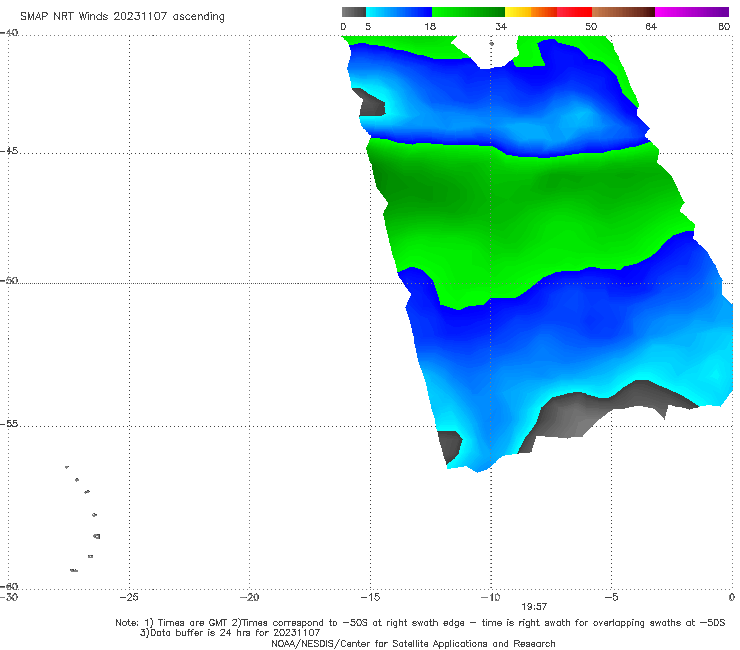Select the note '3)Data buffer is 24 hrs for 20231107'

click(x=230, y=633)
